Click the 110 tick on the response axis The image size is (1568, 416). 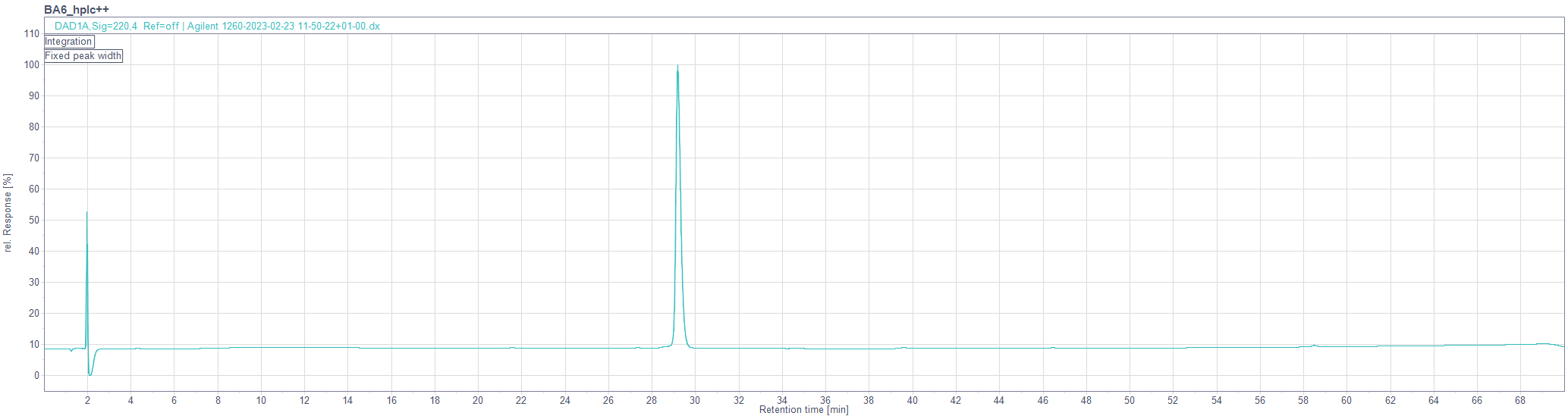click(32, 33)
